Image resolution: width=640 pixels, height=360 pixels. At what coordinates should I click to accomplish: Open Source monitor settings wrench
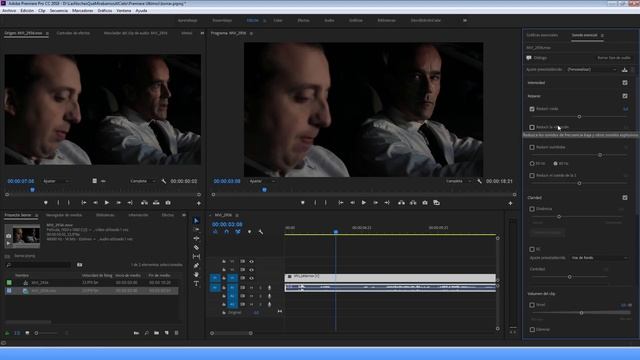tap(164, 181)
